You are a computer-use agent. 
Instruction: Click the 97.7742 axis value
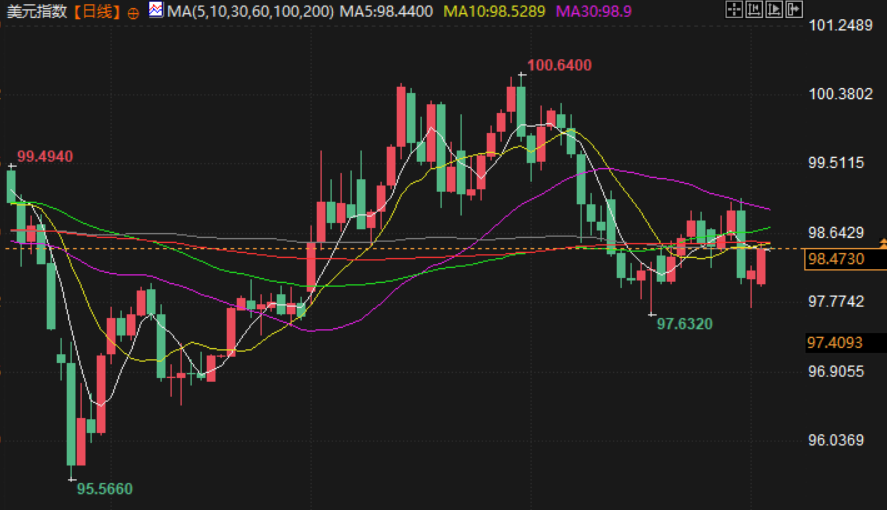point(836,301)
